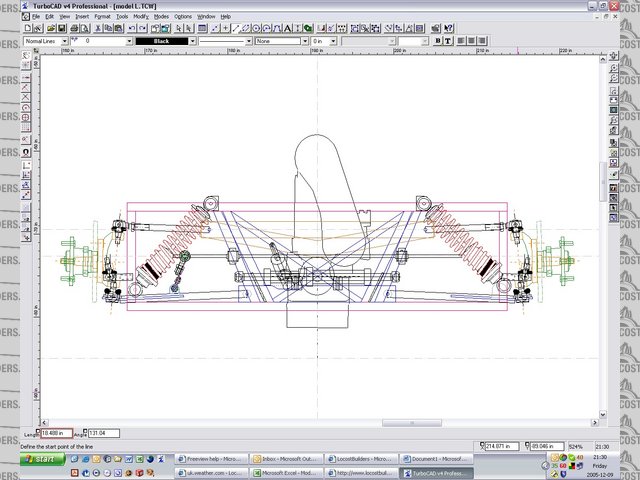Screen dimensions: 640x480
Task: Click the Open file folder icon
Action: pyautogui.click(x=51, y=28)
